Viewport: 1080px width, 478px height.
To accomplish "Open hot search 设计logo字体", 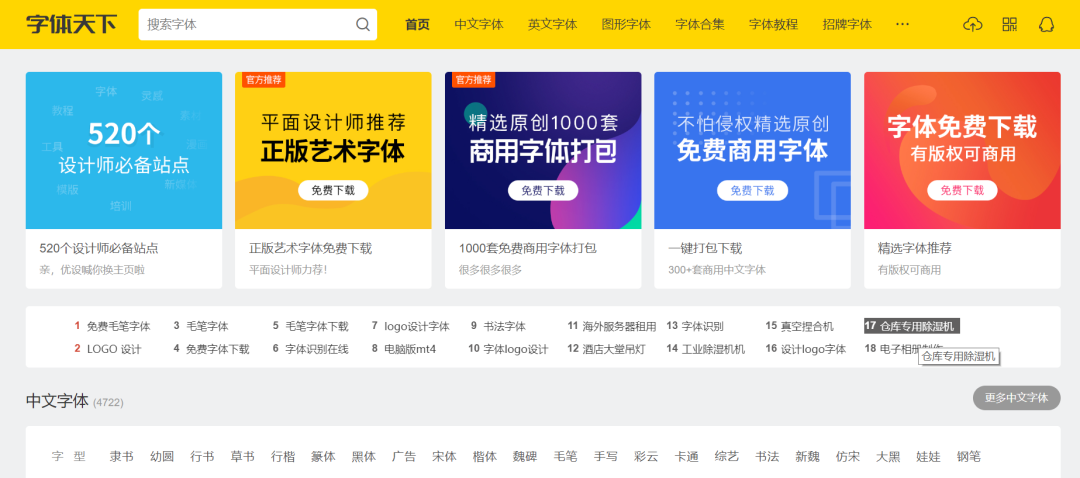I will click(x=813, y=349).
